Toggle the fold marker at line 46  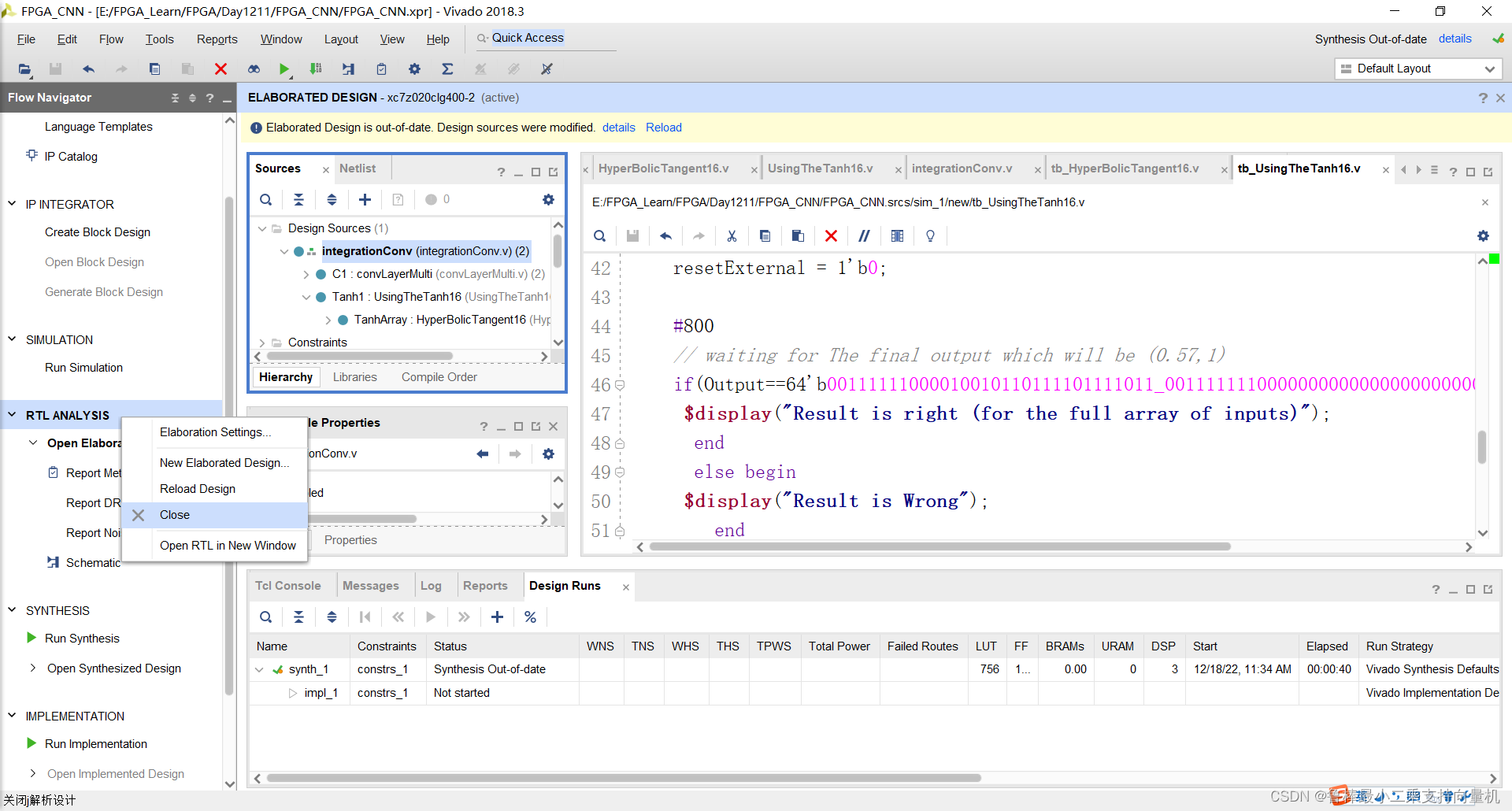click(620, 385)
